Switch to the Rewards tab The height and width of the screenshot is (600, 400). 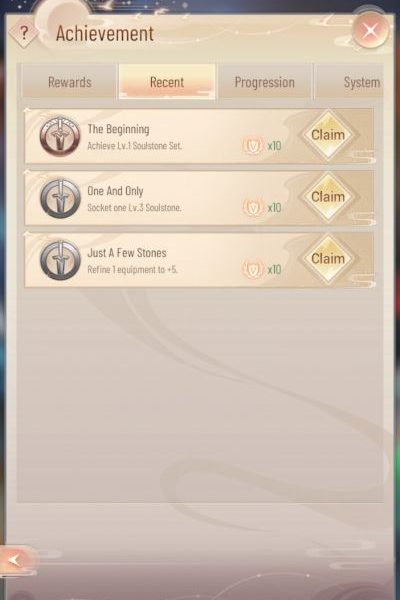coord(69,82)
